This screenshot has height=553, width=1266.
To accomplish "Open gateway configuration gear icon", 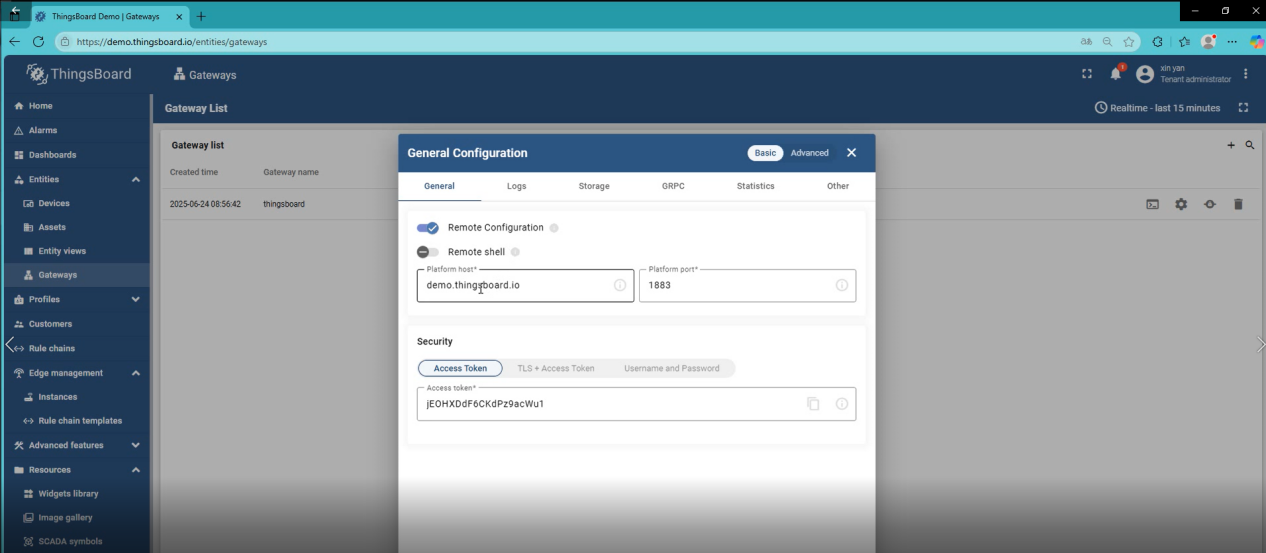I will coord(1181,204).
